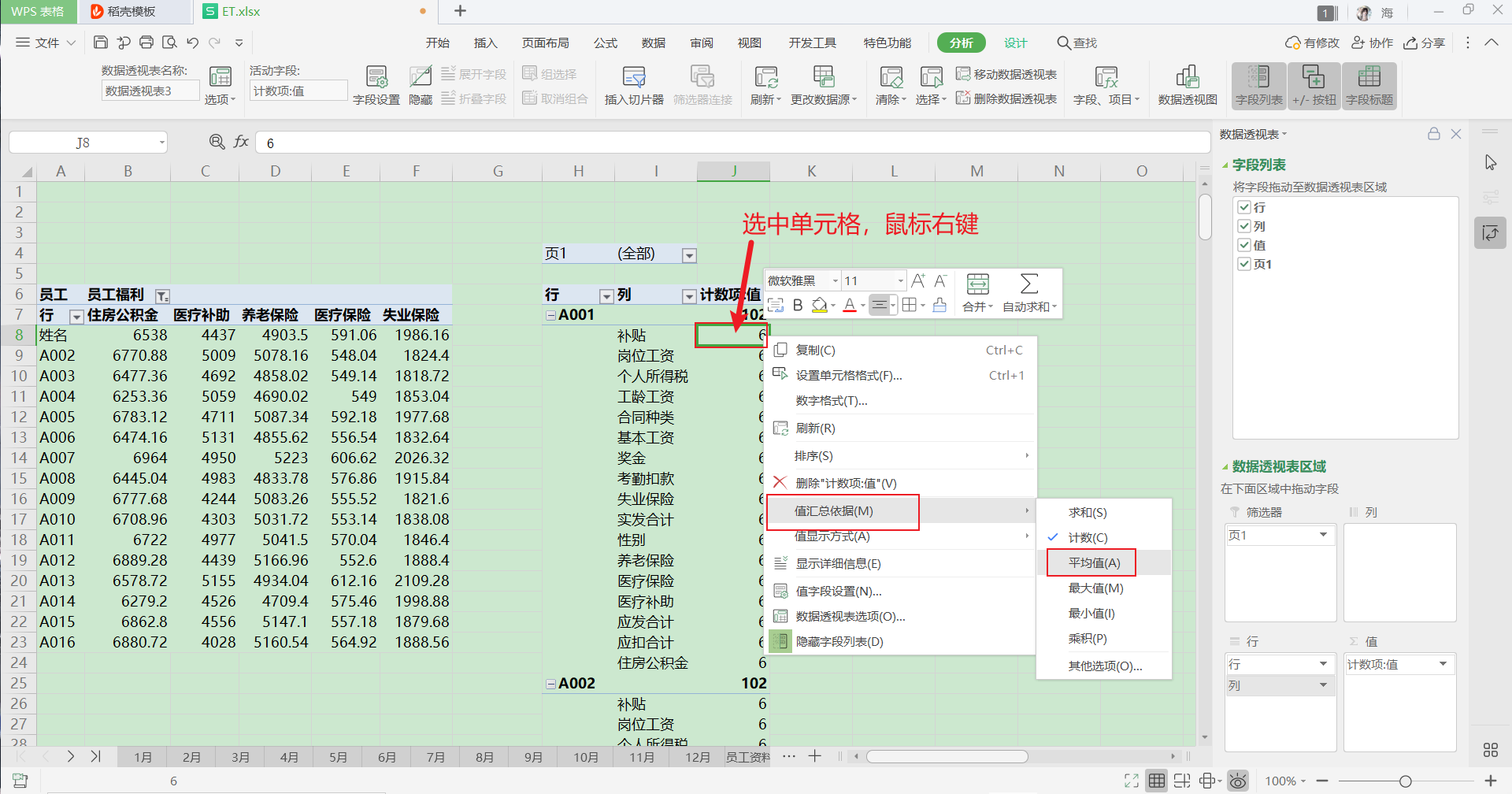
Task: Close the PivotTable side pane
Action: [1456, 134]
